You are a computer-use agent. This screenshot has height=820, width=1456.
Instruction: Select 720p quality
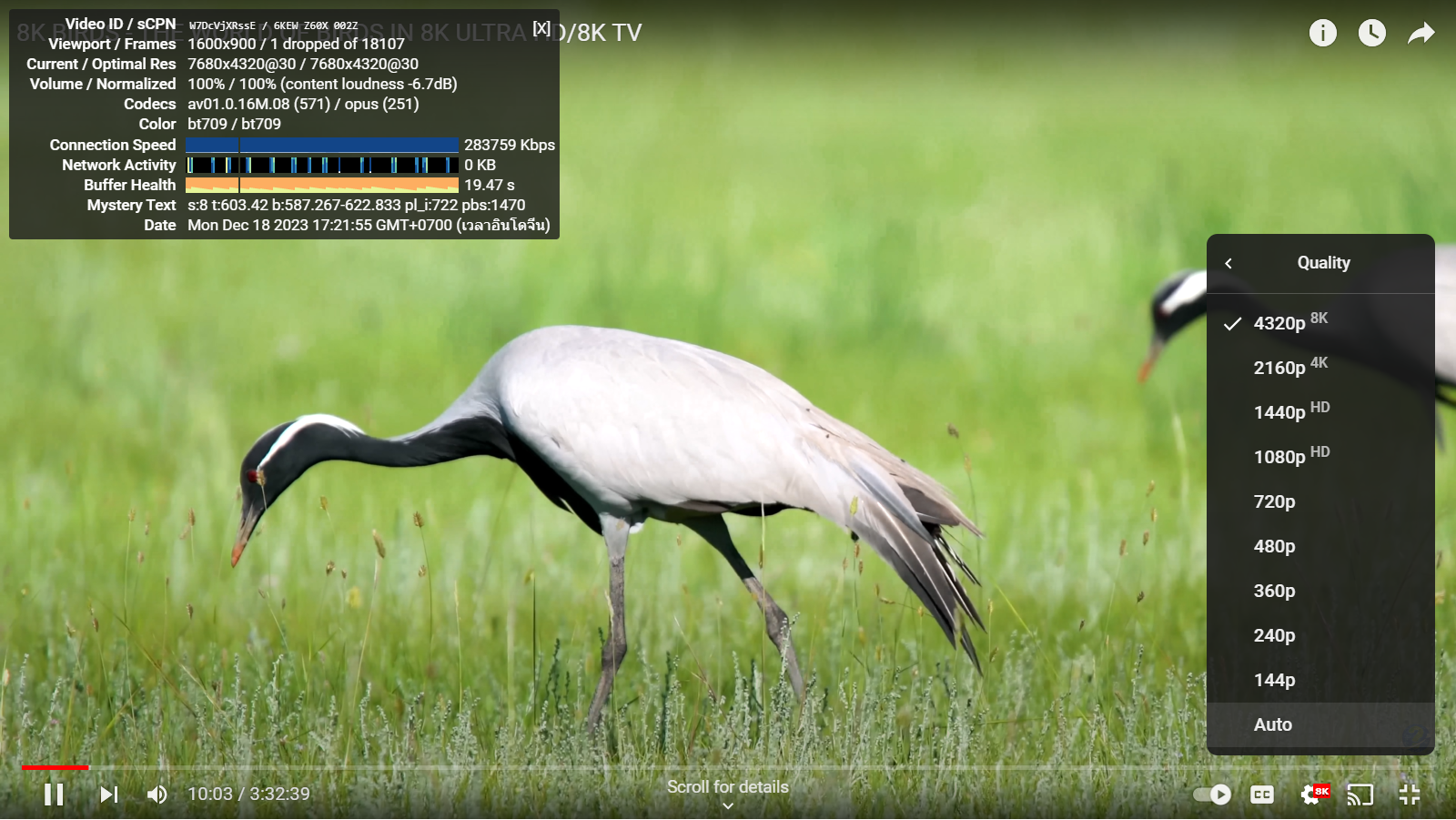[1320, 501]
